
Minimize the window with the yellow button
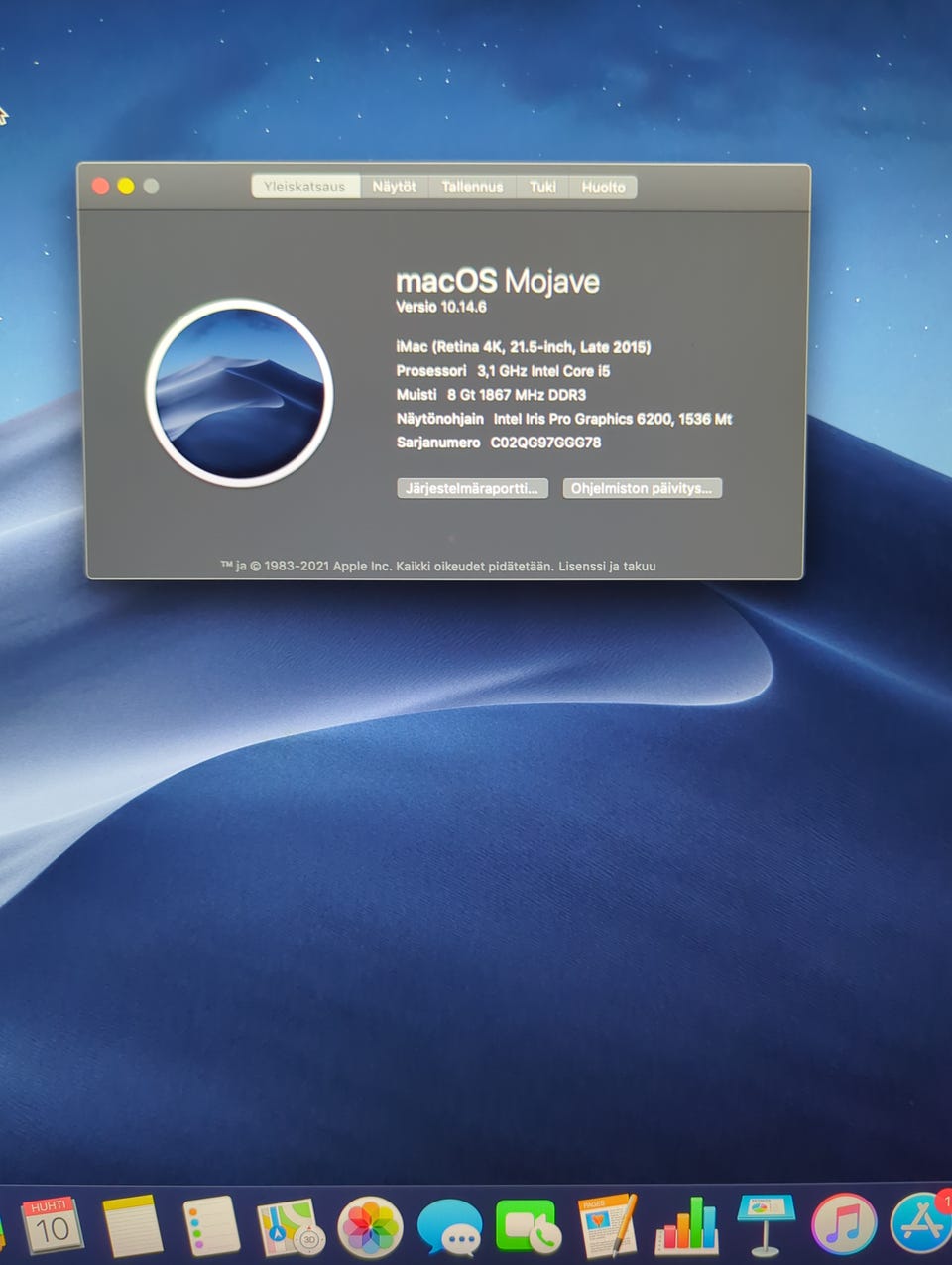(x=126, y=186)
